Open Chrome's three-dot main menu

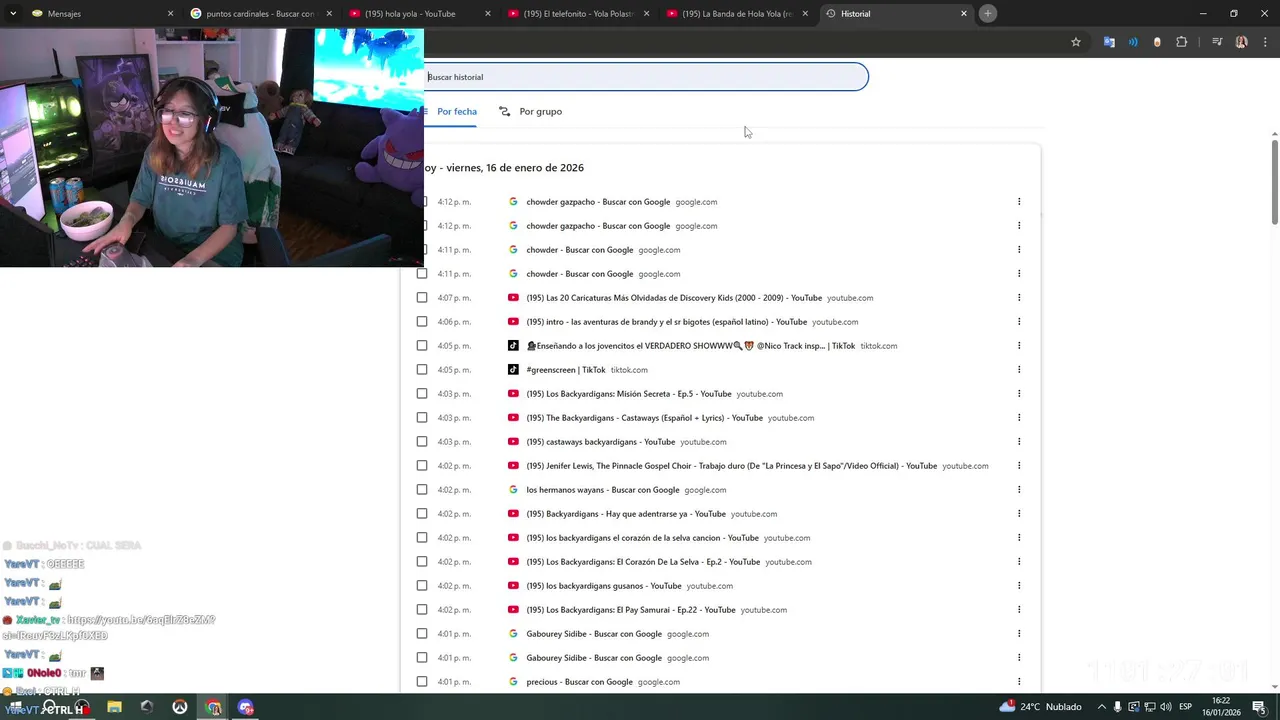point(1264,42)
